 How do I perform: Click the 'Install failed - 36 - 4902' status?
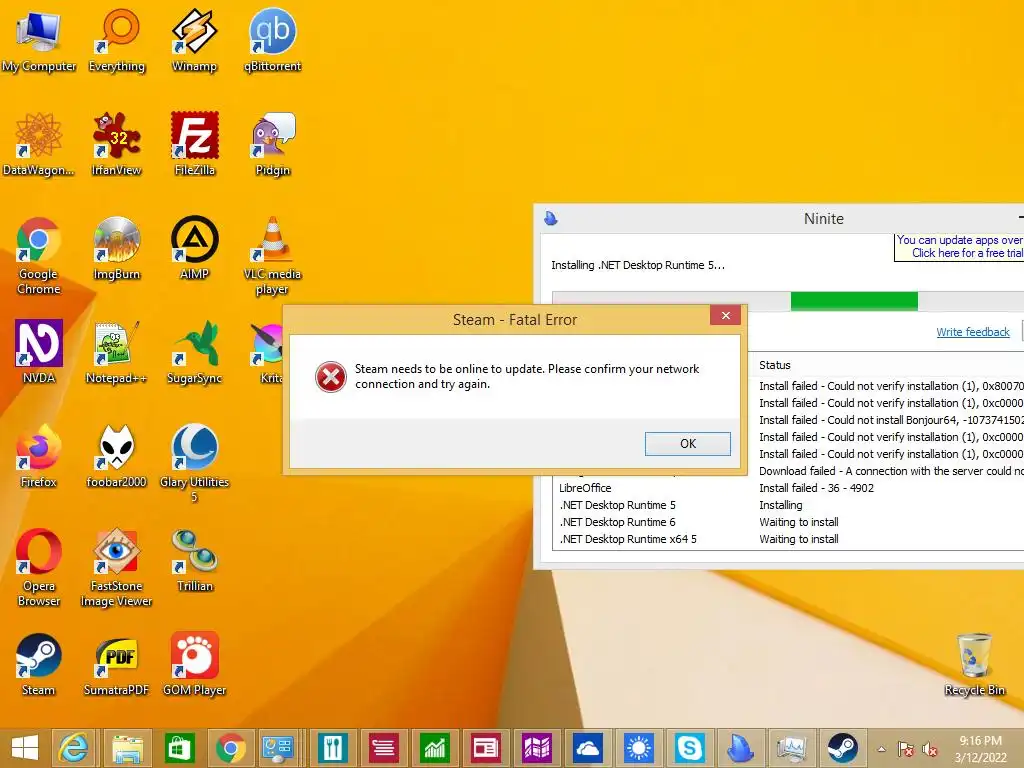816,488
